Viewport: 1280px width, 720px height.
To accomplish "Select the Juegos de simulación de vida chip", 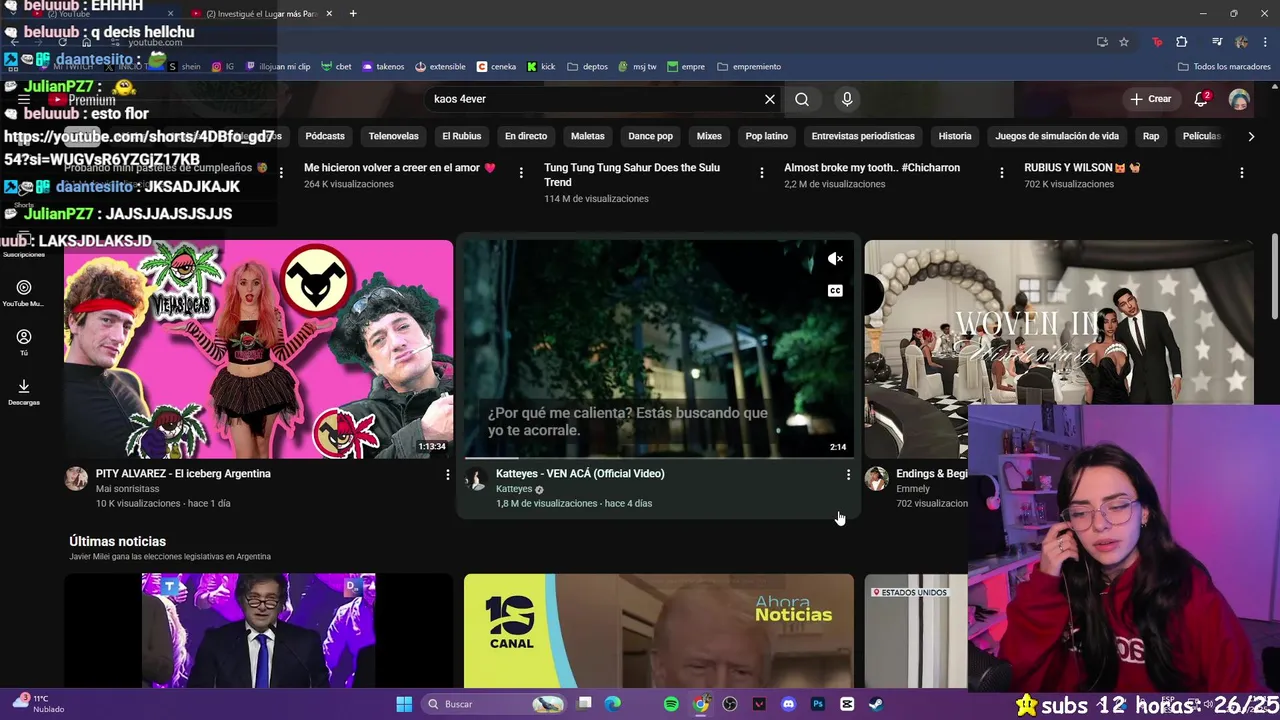I will click(1057, 136).
